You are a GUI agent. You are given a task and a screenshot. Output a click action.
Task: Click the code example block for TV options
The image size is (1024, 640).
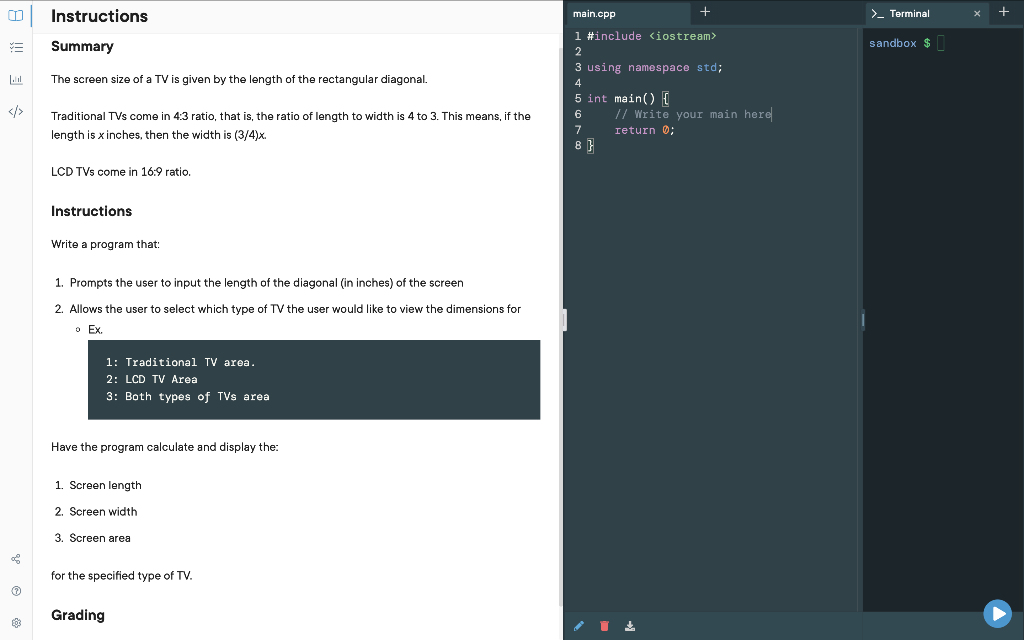click(314, 379)
